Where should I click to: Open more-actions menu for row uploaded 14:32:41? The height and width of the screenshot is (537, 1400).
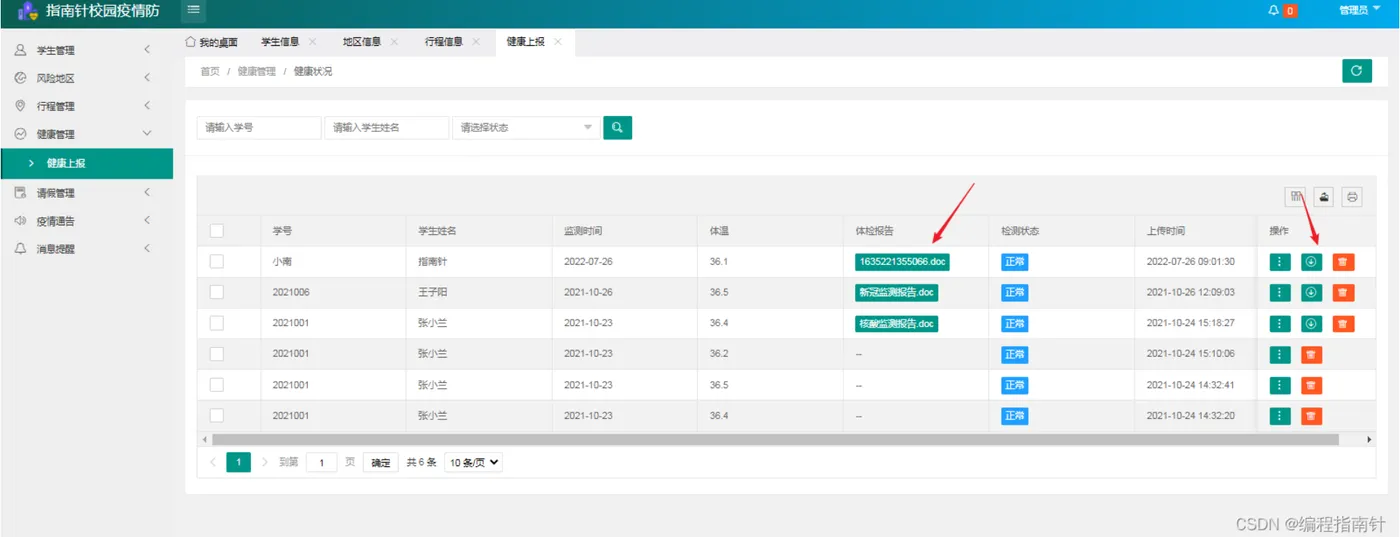click(x=1280, y=385)
